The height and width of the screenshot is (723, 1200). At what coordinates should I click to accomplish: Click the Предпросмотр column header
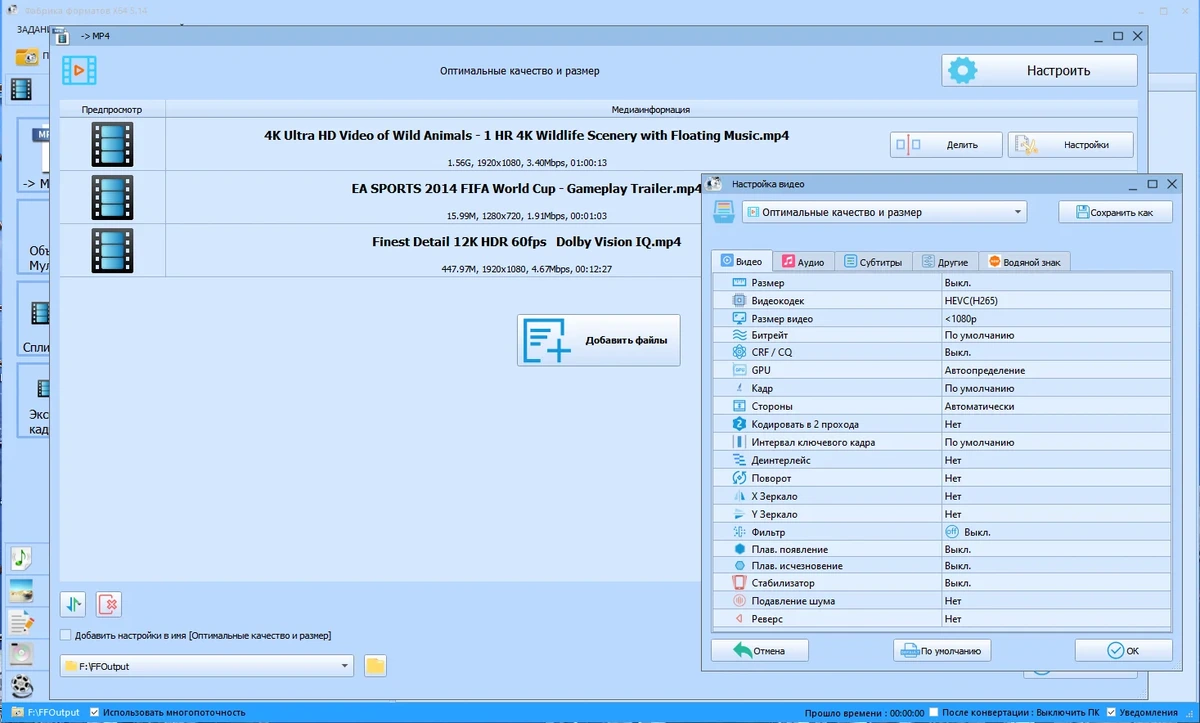coord(112,109)
